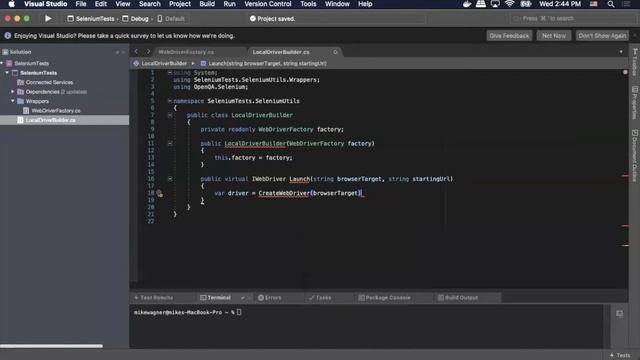Click Launch method breadcrumb selector
640x360 pixels.
tap(263, 63)
